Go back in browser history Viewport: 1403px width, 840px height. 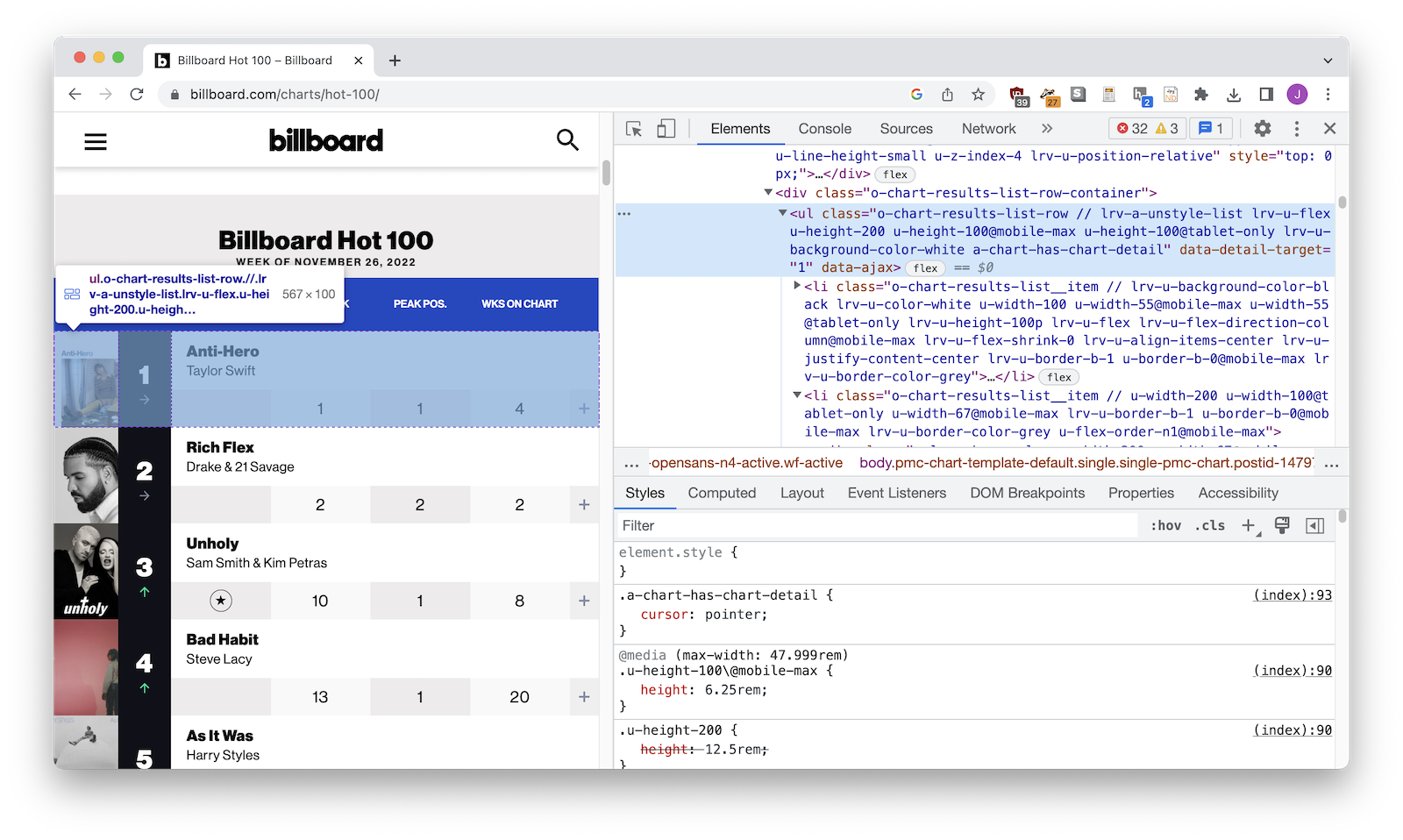tap(75, 94)
